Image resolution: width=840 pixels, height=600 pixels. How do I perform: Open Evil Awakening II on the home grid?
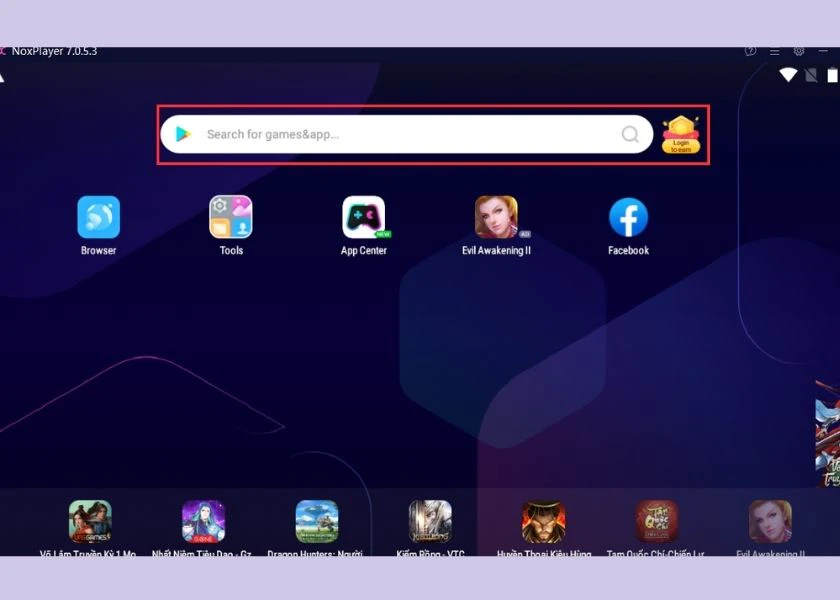(496, 217)
